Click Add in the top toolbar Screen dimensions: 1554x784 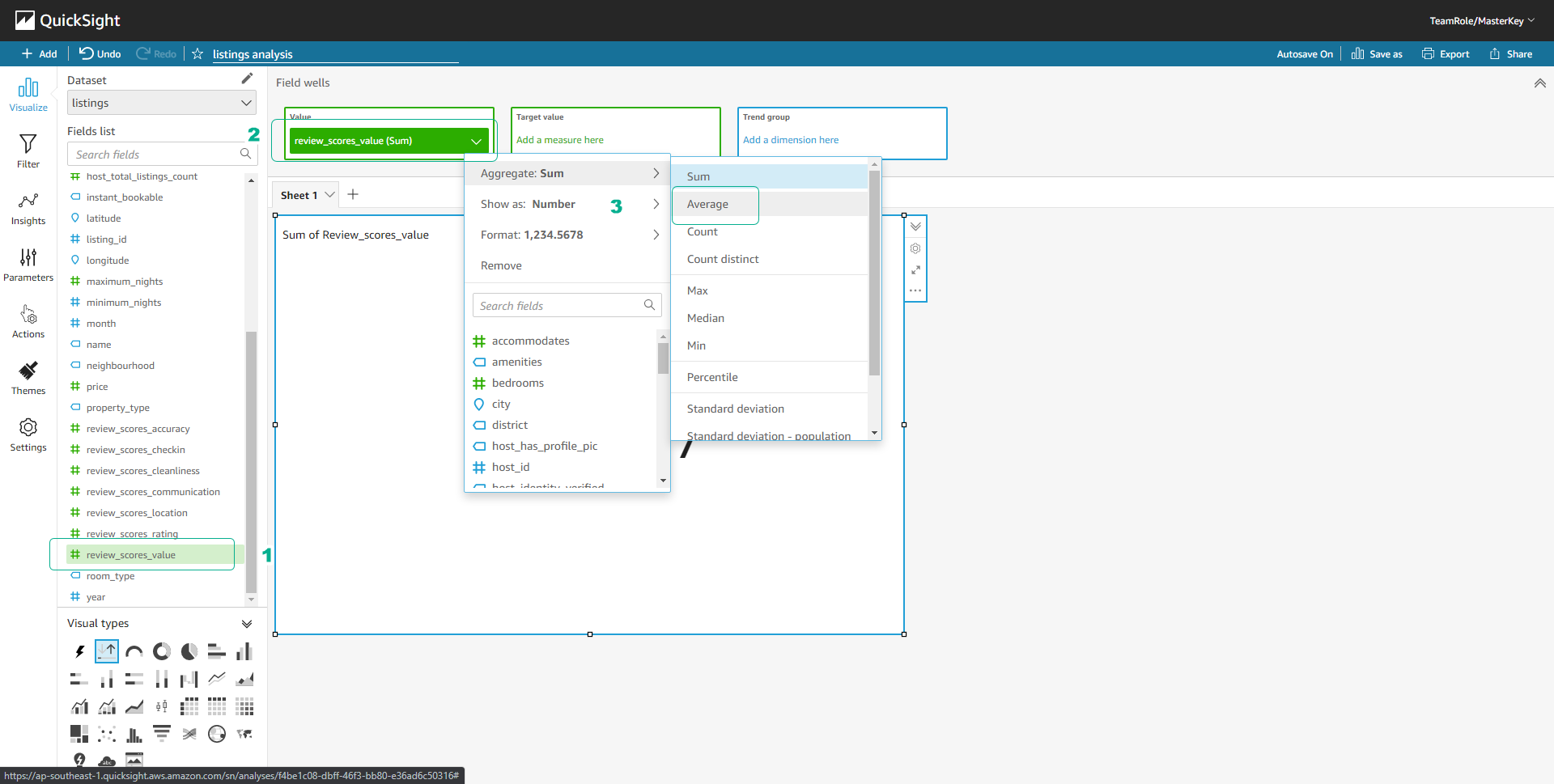[40, 53]
